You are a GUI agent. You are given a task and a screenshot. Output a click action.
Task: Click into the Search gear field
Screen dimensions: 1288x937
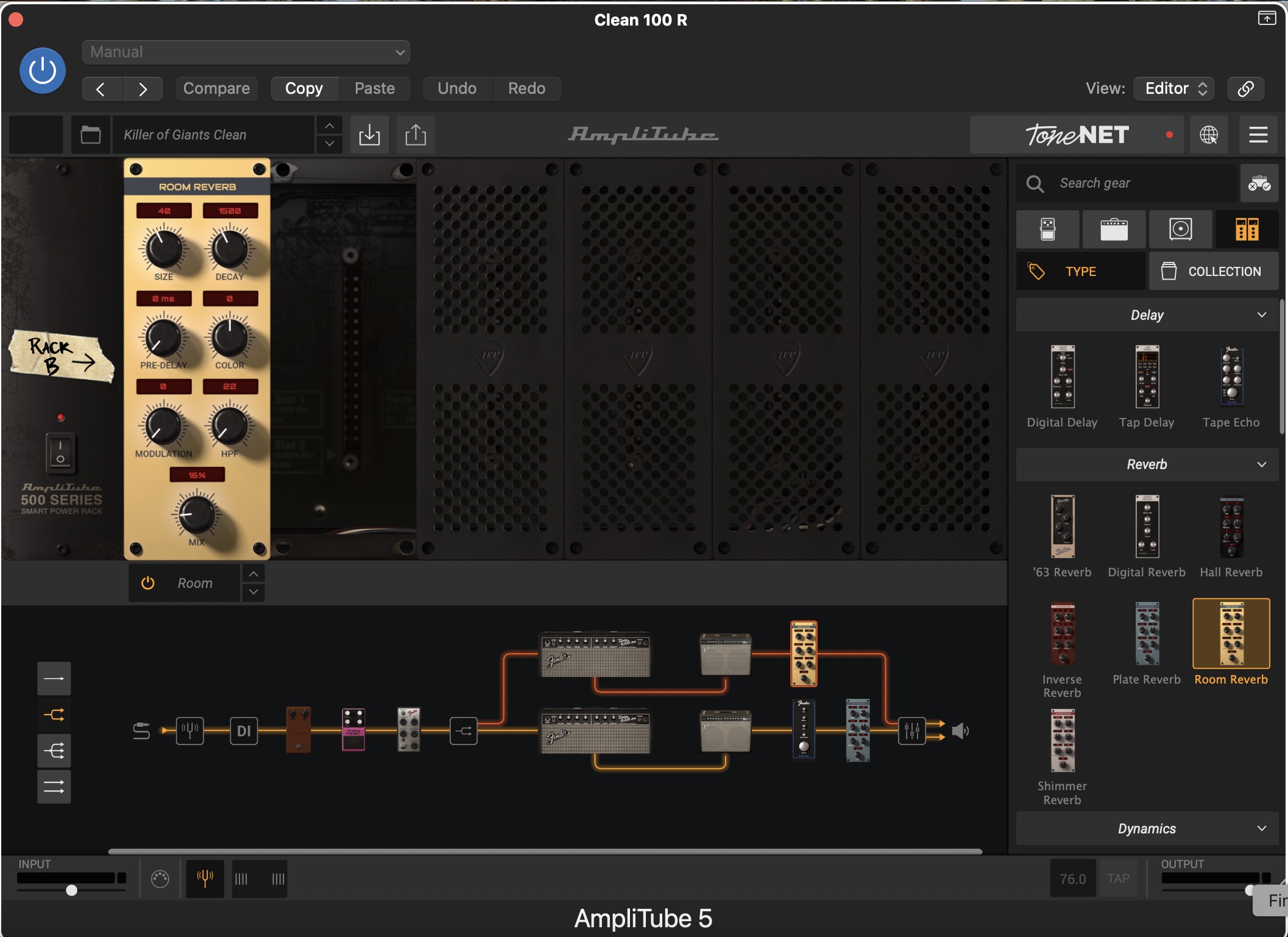tap(1128, 183)
